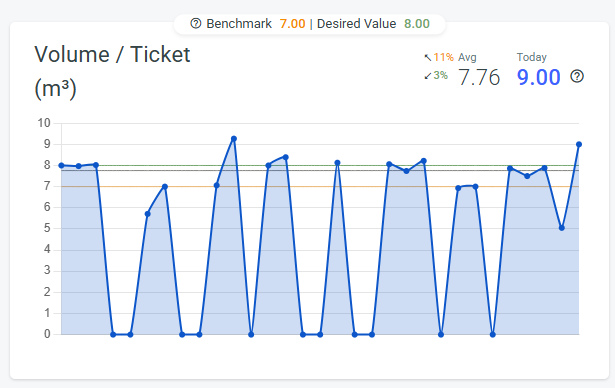The width and height of the screenshot is (615, 388).
Task: Click the y-axis label 0
Action: (x=47, y=334)
